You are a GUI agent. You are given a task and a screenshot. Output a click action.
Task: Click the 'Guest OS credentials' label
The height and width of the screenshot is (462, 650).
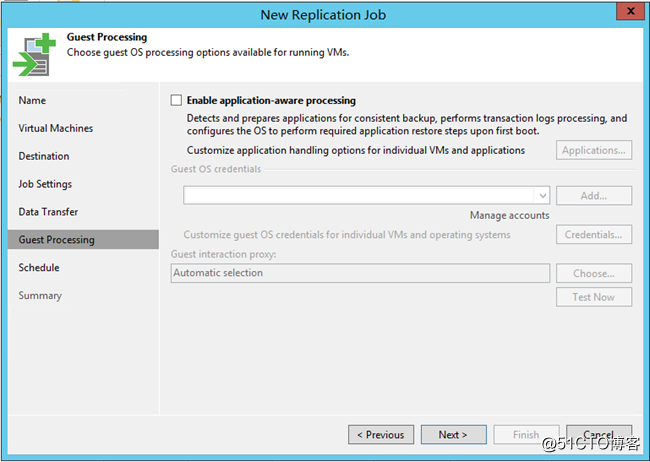click(216, 169)
